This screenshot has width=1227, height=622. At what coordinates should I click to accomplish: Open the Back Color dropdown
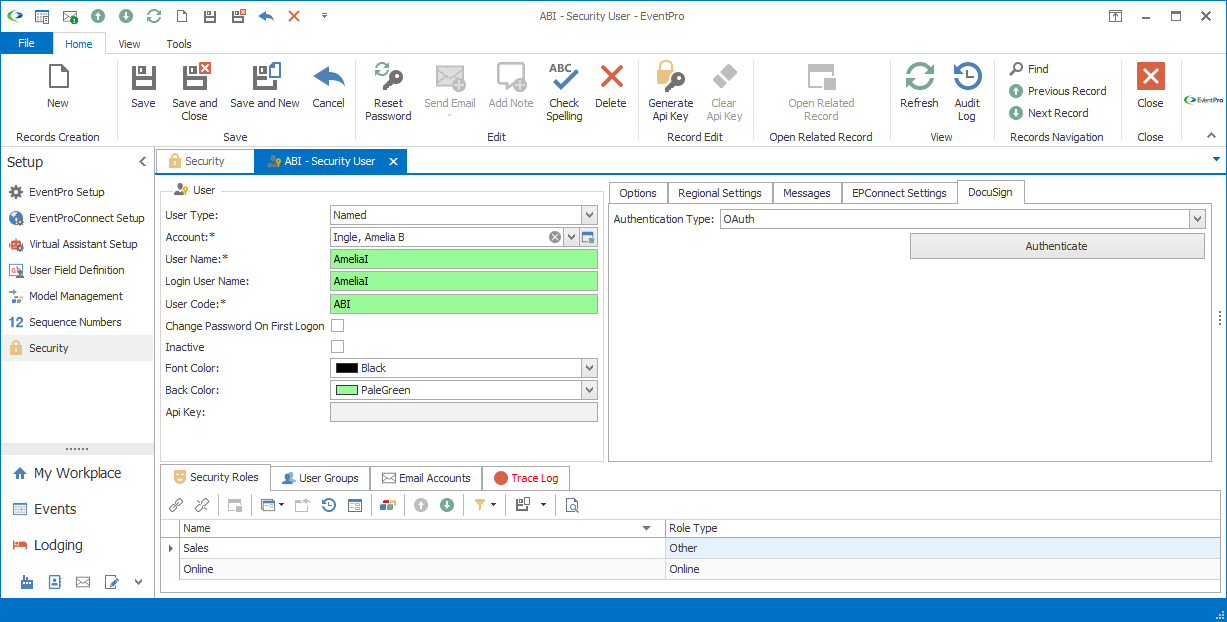coord(589,390)
